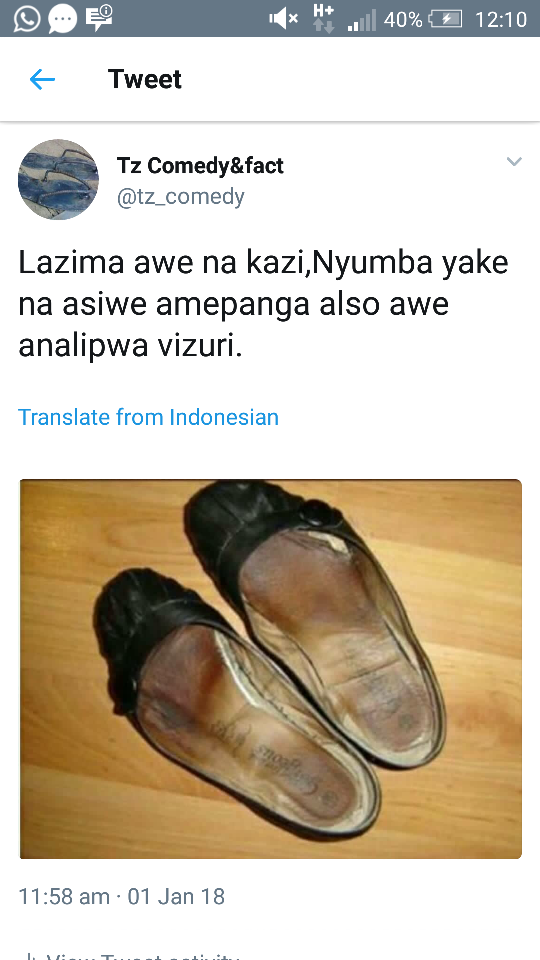Tap the tweet text starting with Lazima
This screenshot has width=540, height=960.
(x=263, y=304)
